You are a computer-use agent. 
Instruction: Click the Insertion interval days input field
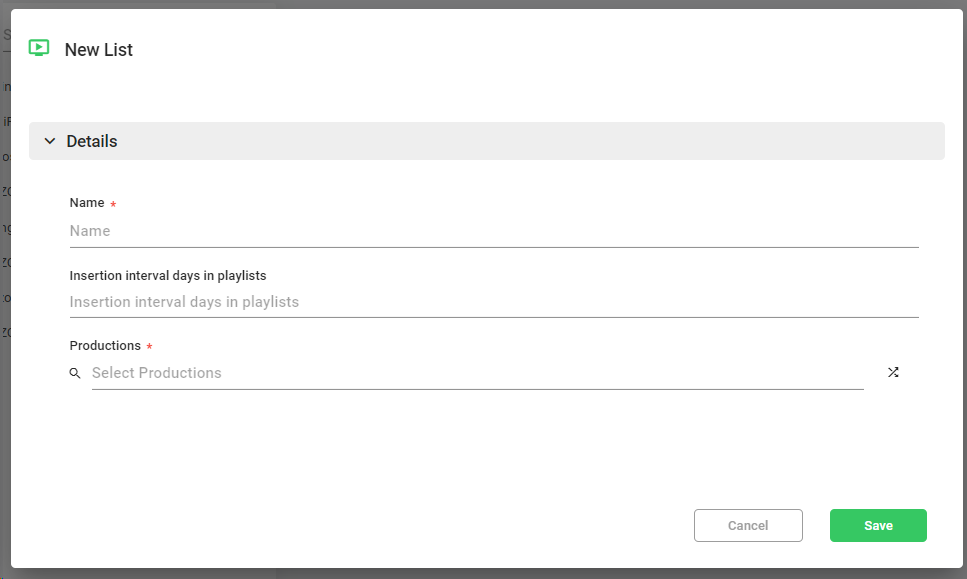point(493,302)
